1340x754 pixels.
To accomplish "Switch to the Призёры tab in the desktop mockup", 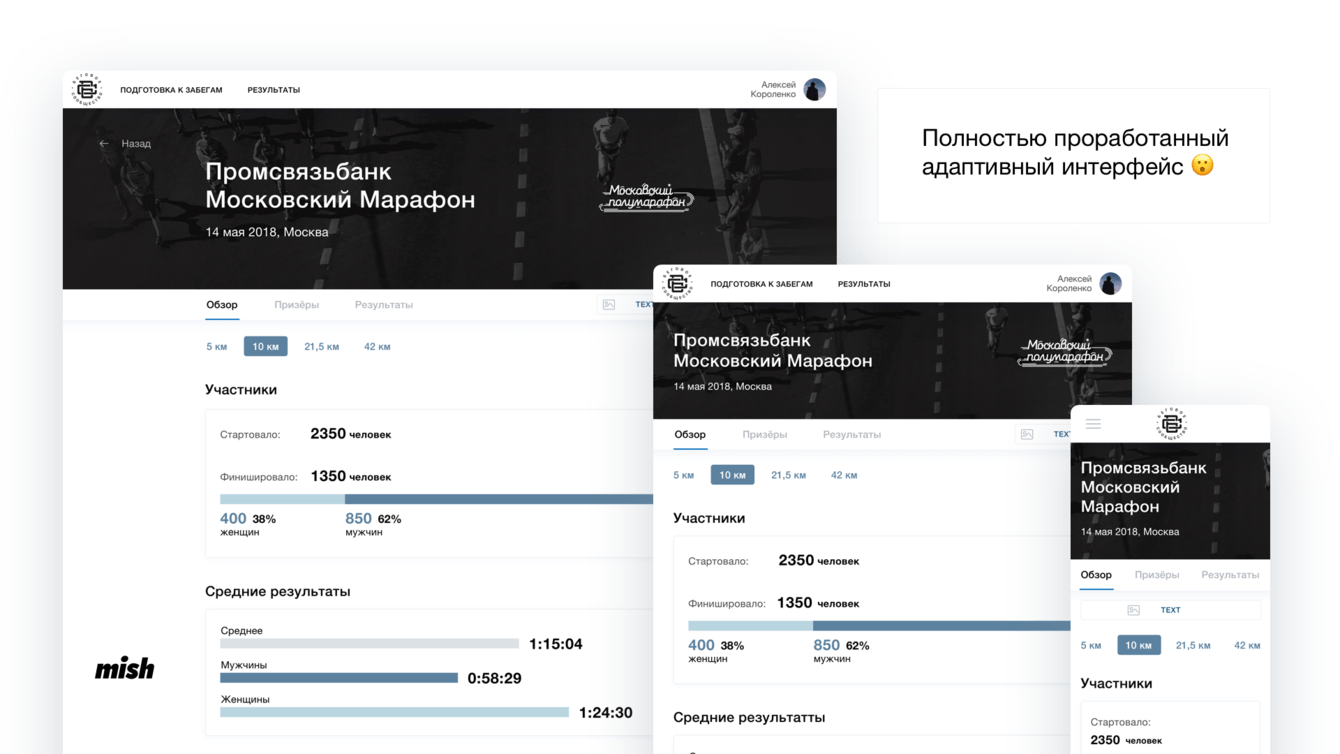I will 297,305.
